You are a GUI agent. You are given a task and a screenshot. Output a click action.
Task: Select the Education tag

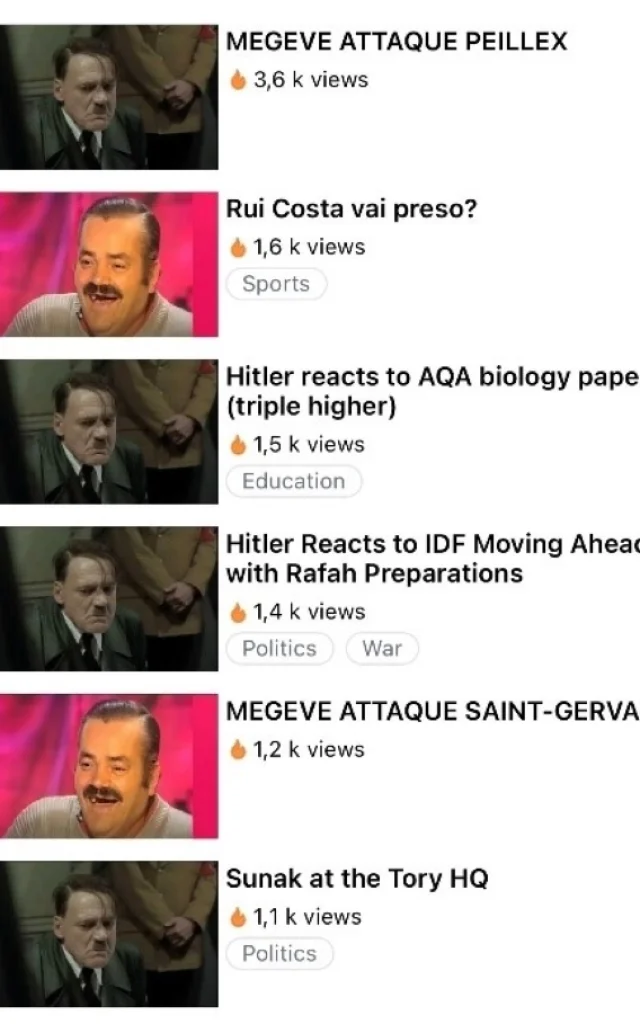(294, 481)
